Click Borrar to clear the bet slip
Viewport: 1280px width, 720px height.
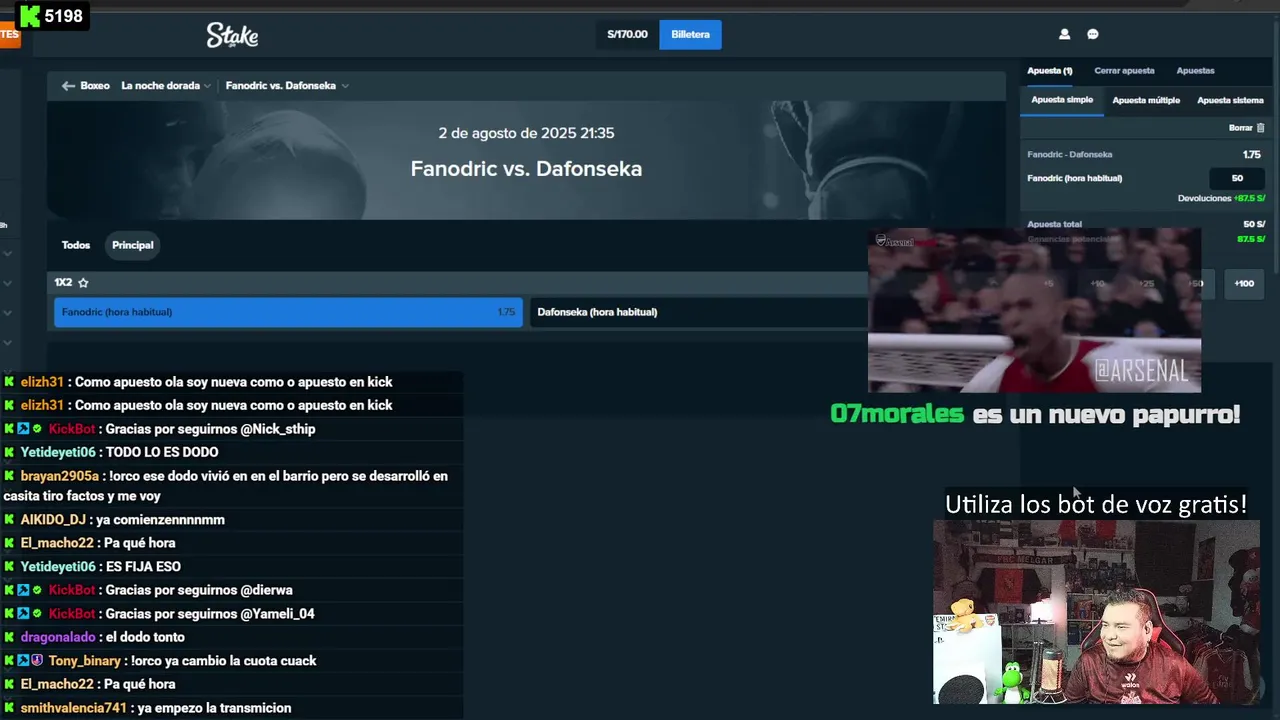tap(1240, 128)
